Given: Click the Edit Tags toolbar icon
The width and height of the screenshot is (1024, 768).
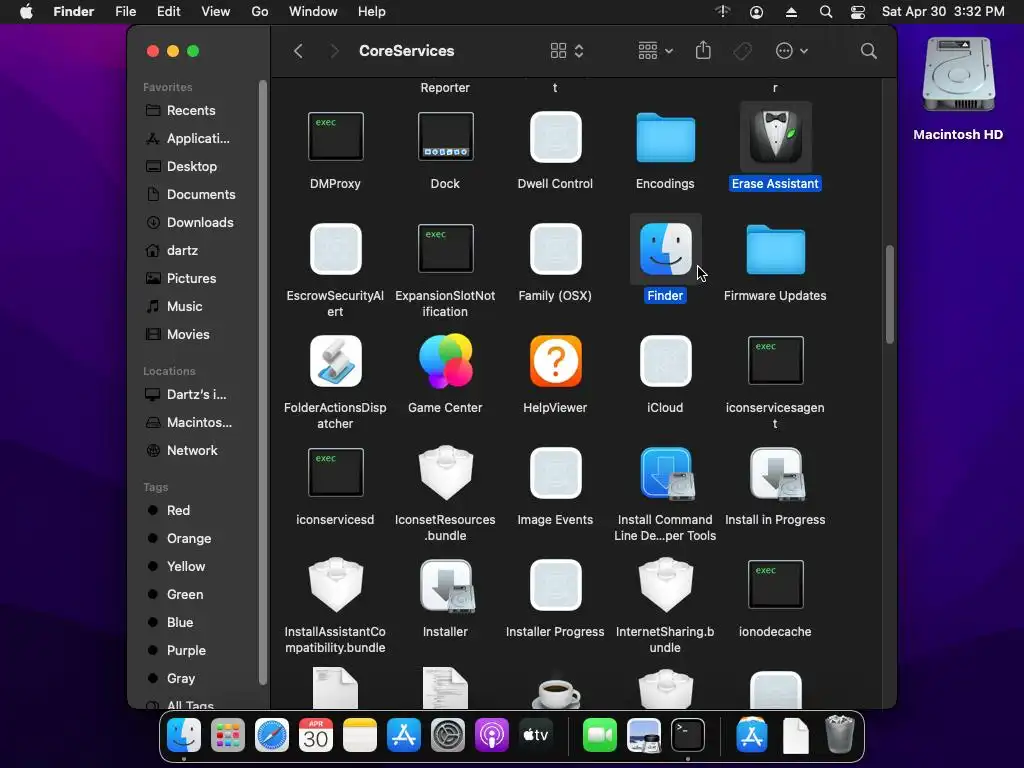Looking at the screenshot, I should [x=743, y=51].
